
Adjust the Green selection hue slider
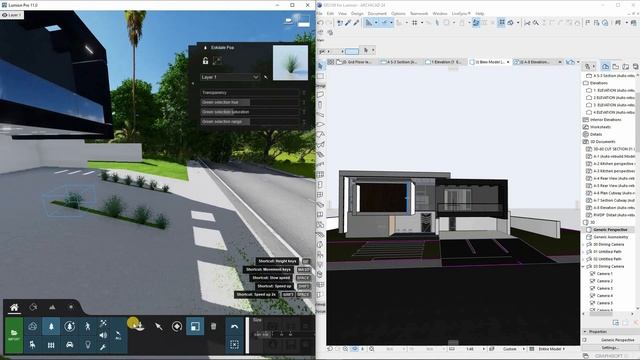(x=249, y=102)
